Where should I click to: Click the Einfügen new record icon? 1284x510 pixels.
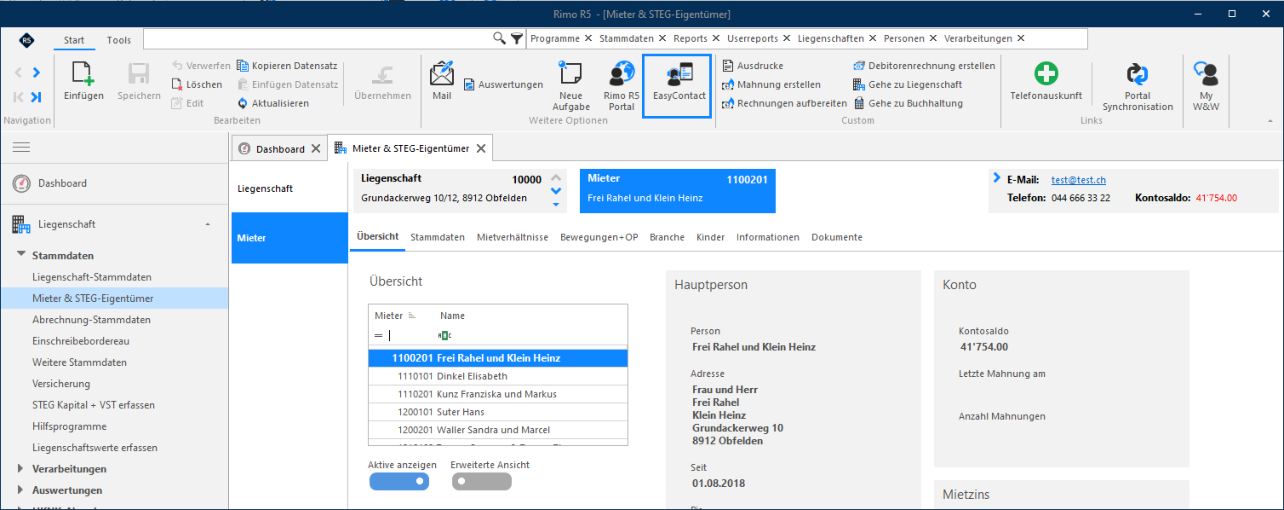point(82,74)
